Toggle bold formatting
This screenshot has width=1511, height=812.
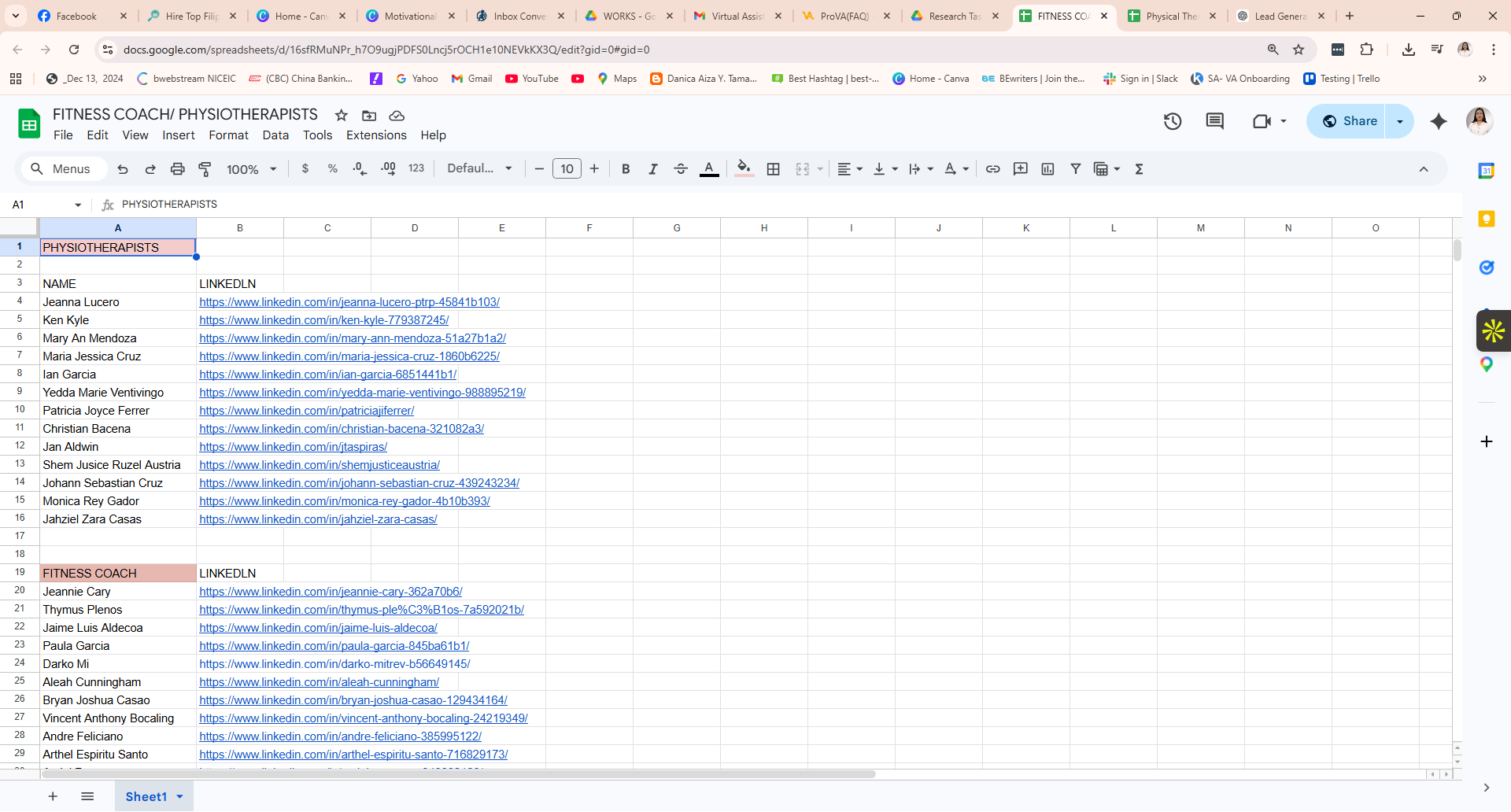pyautogui.click(x=626, y=169)
